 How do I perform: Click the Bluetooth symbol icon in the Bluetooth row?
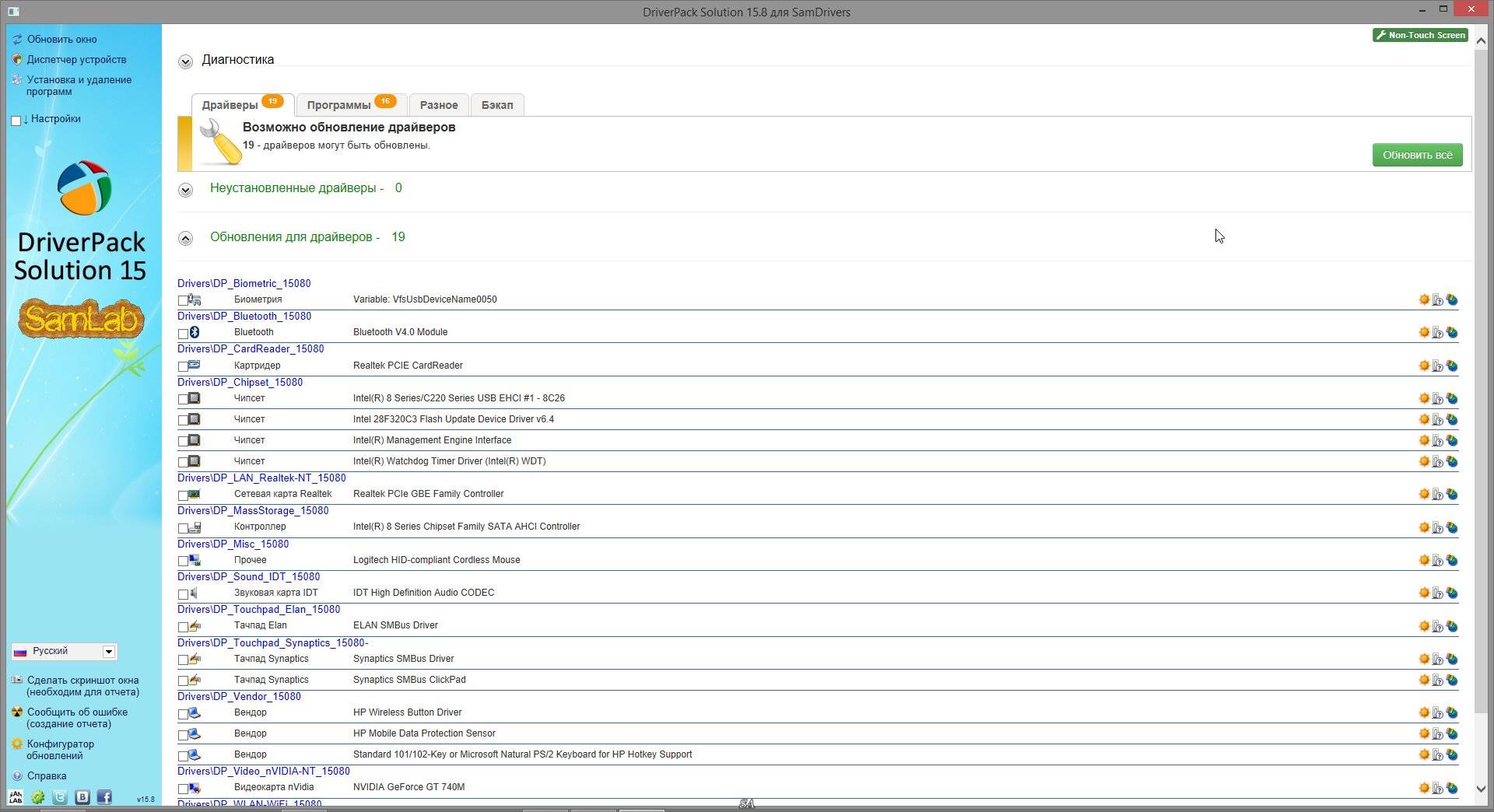point(195,332)
